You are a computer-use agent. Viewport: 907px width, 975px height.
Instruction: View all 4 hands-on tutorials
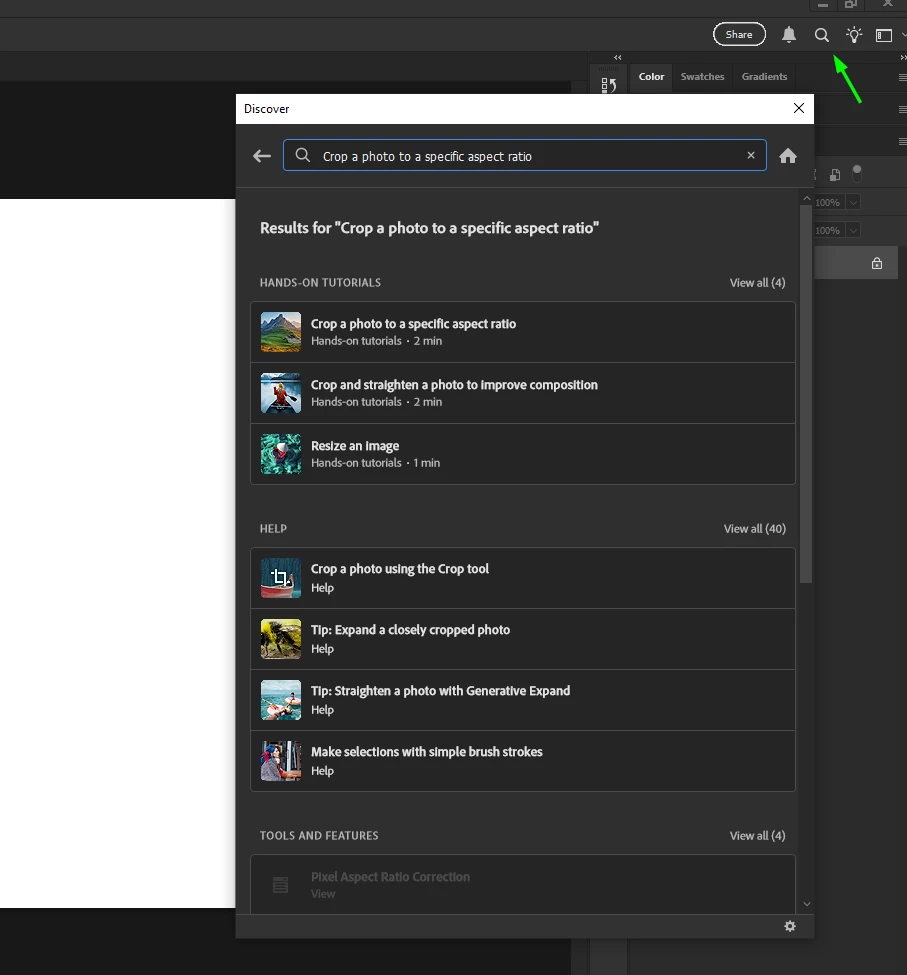[757, 282]
